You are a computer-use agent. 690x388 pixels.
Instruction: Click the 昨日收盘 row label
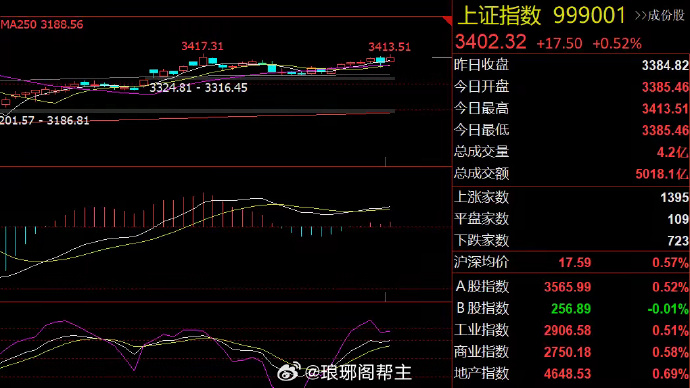click(x=481, y=65)
